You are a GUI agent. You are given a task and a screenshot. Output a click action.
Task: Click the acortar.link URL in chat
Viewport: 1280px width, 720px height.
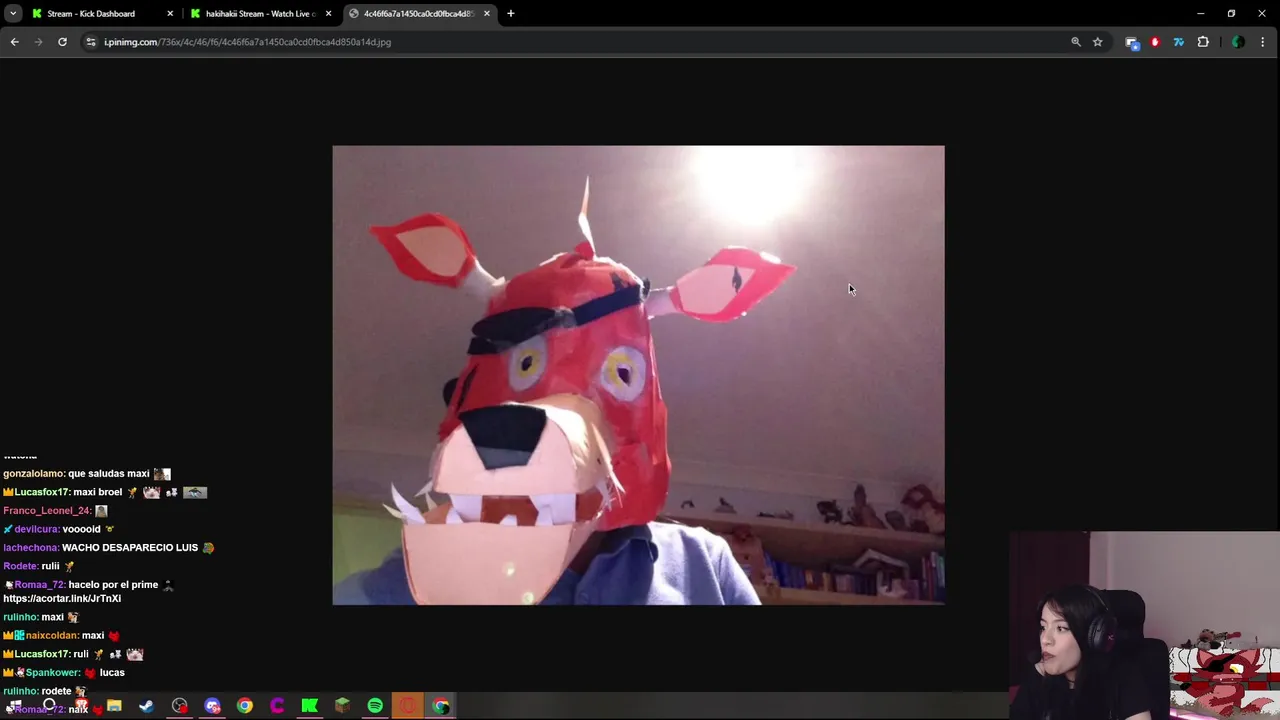[62, 599]
